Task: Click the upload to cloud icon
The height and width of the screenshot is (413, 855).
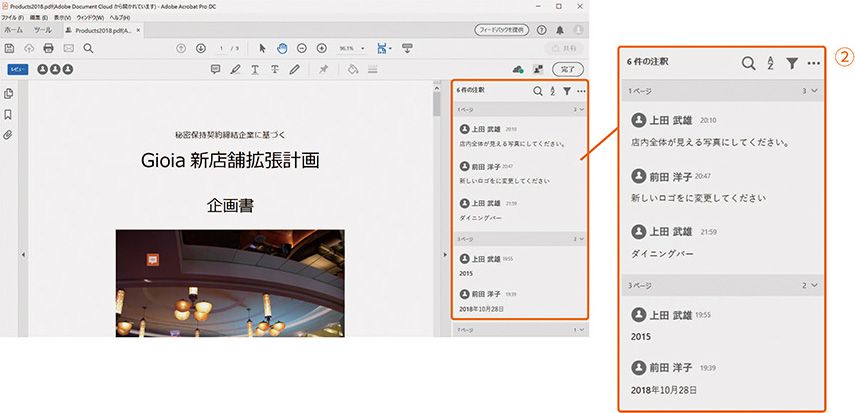Action: [x=29, y=48]
